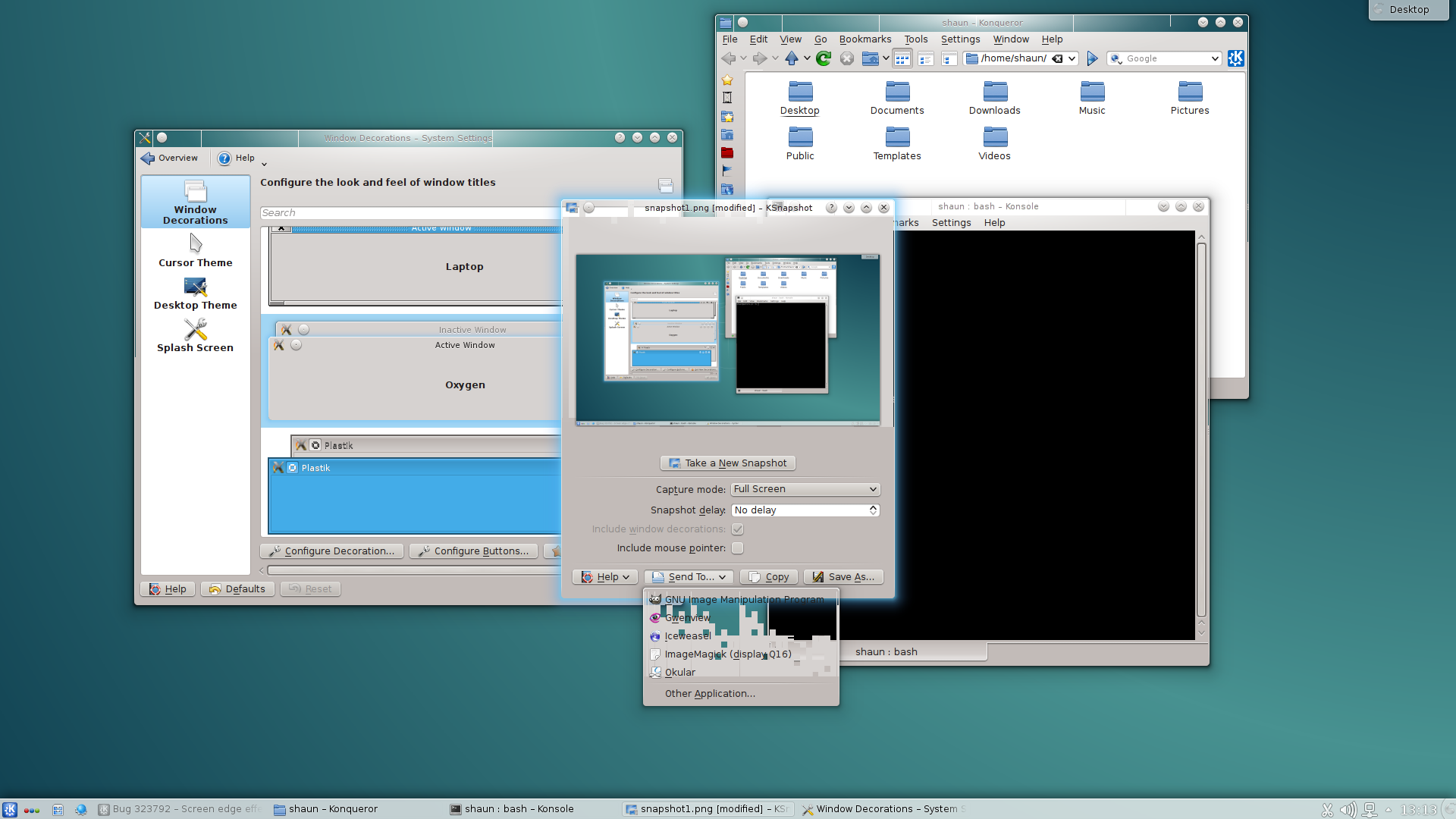Expand the Konqueror up-folder dropdown arrow
The height and width of the screenshot is (819, 1456).
pyautogui.click(x=807, y=58)
